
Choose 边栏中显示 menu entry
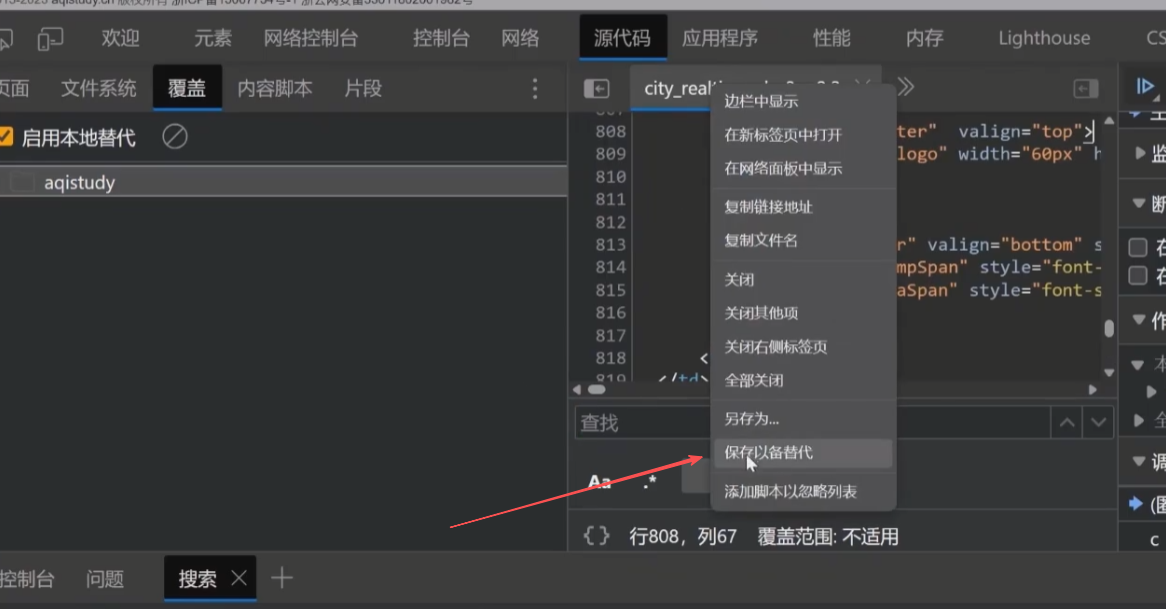tap(802, 101)
